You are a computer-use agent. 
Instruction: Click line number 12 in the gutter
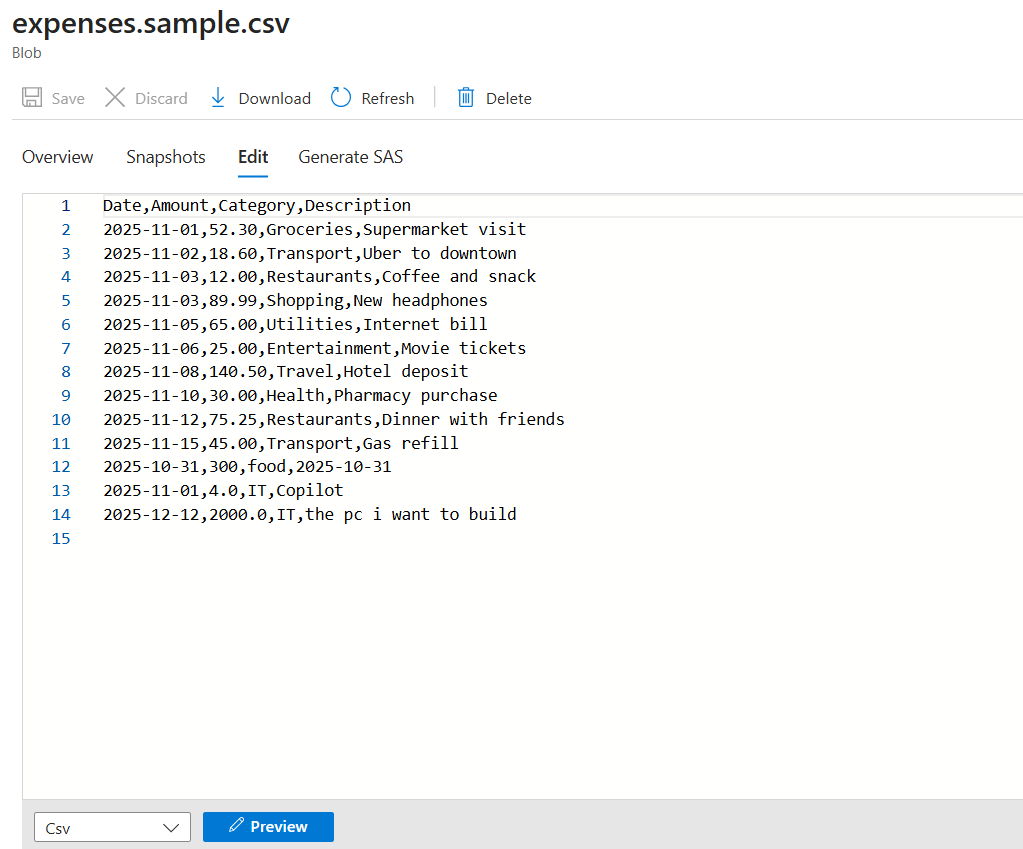point(61,467)
